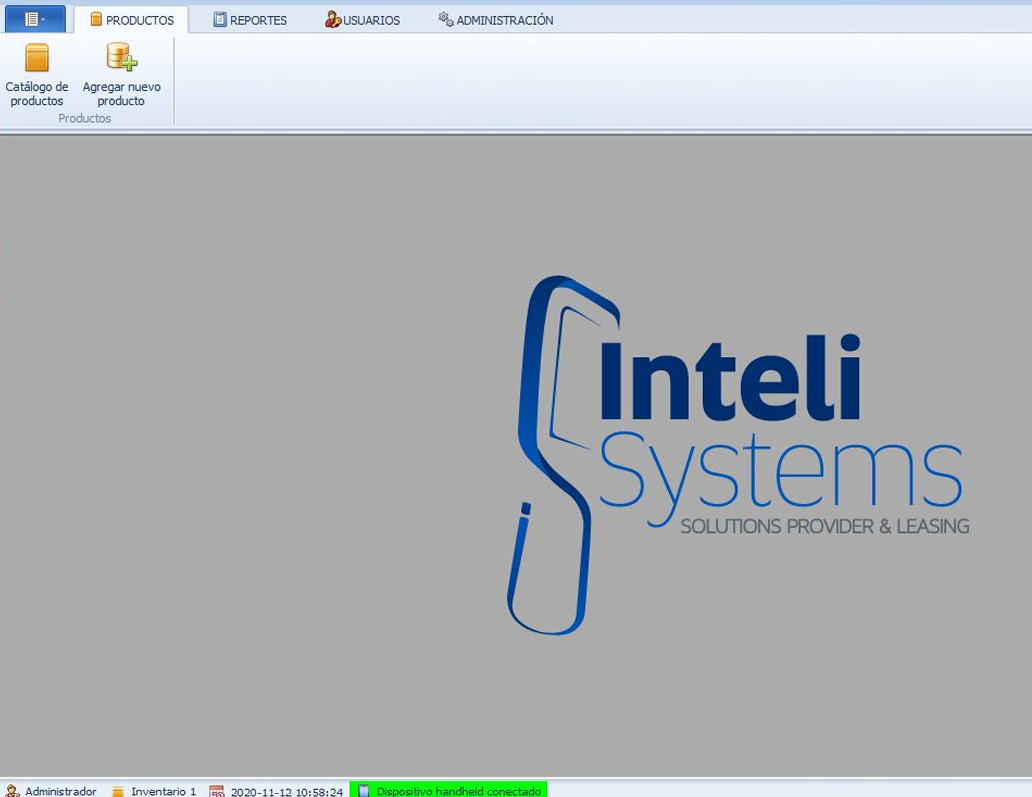The width and height of the screenshot is (1032, 797).
Task: Click the 'Catálogo de productos' text label
Action: point(37,94)
